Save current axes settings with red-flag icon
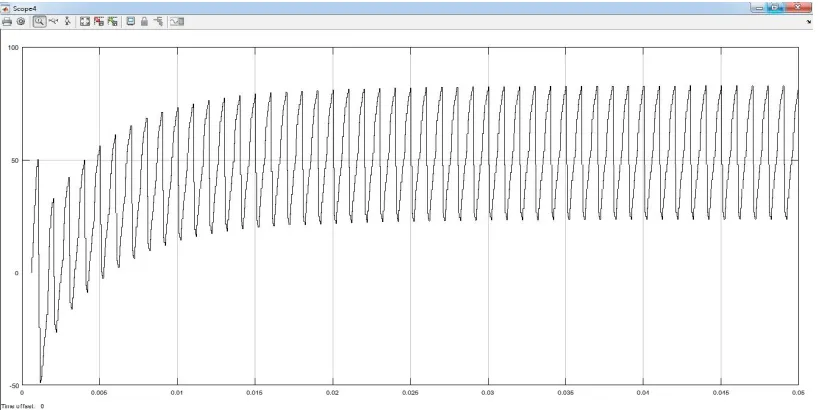This screenshot has width=818, height=410. tap(99, 21)
